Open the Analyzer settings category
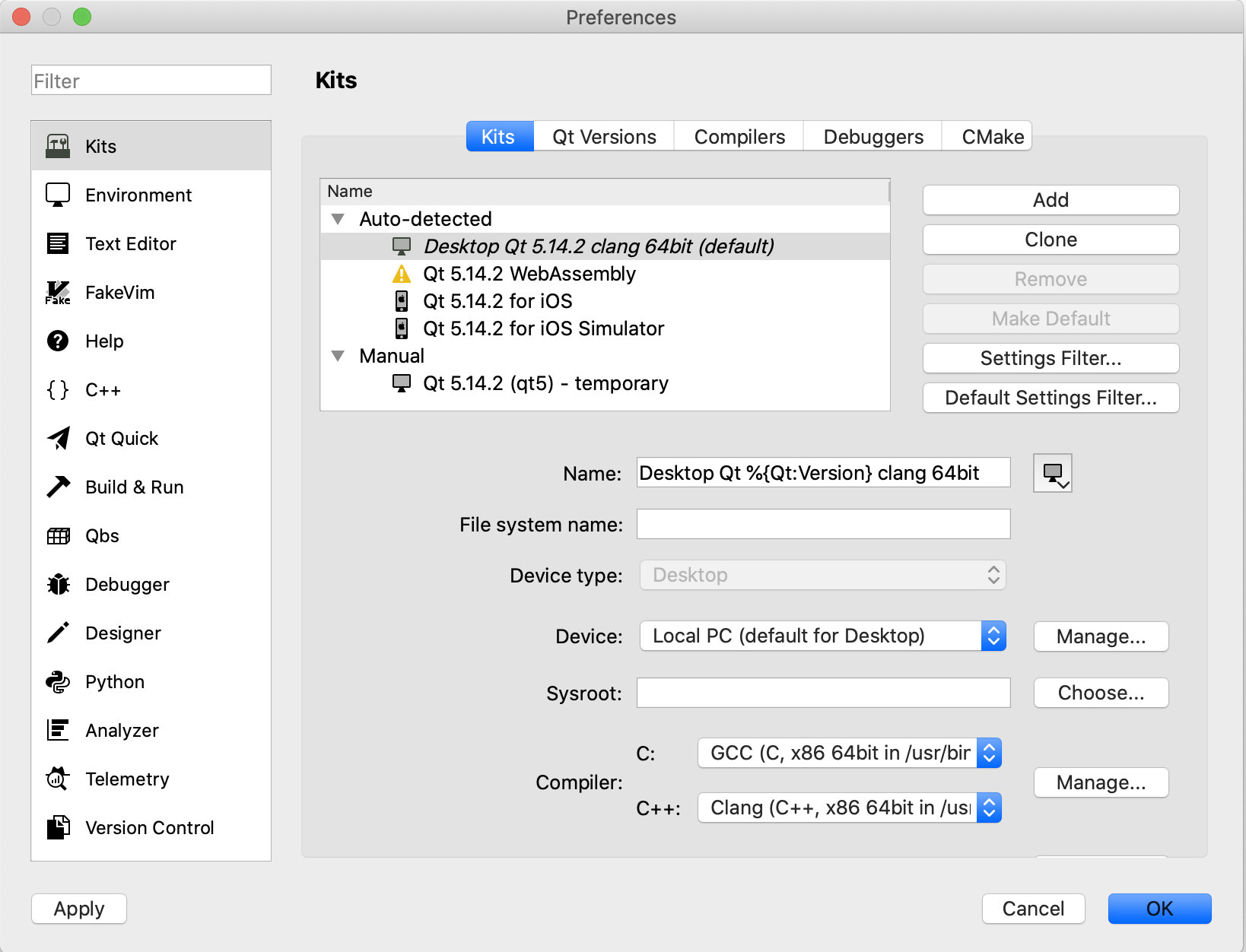Viewport: 1246px width, 952px height. tap(151, 730)
